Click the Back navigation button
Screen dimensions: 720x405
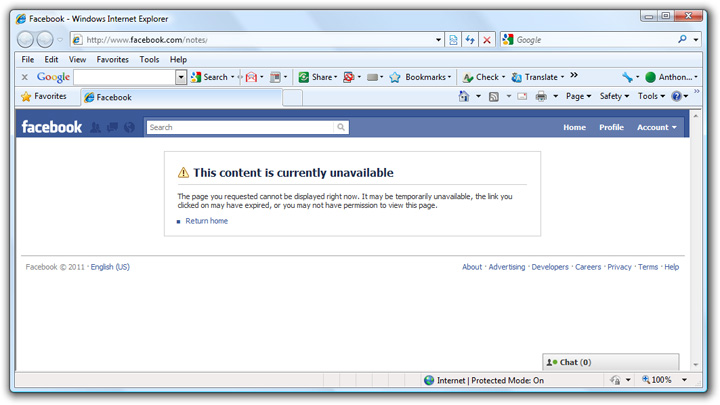click(25, 40)
